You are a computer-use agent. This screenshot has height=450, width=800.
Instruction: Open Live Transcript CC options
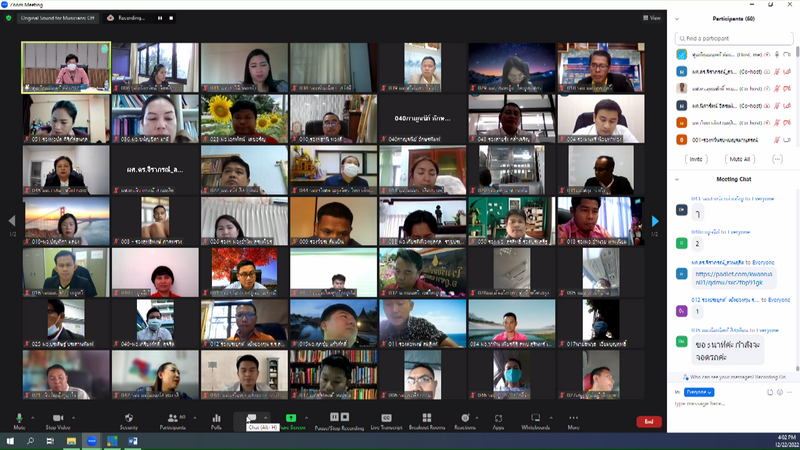[x=386, y=421]
